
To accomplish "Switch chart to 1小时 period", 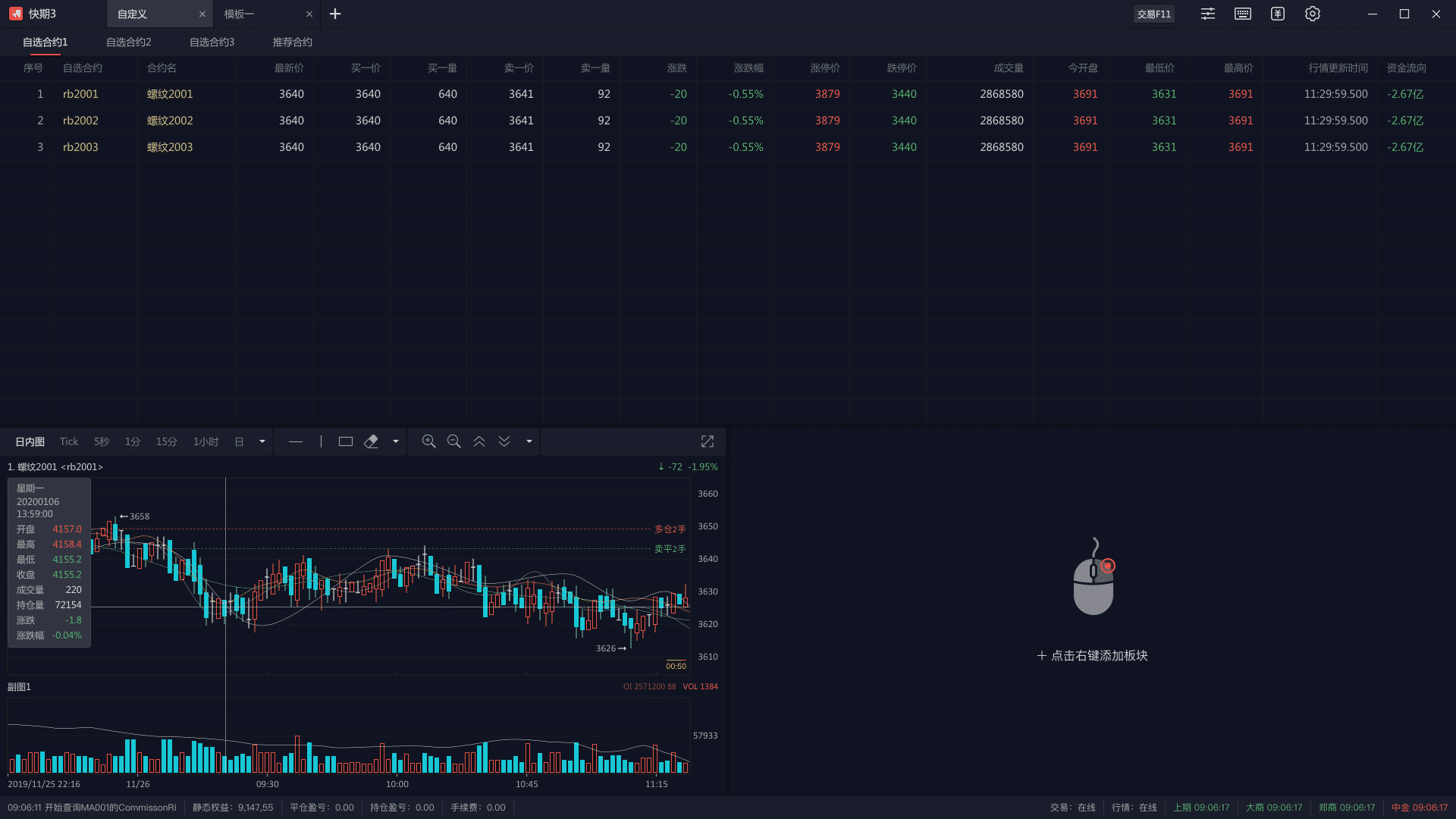I will tap(206, 441).
